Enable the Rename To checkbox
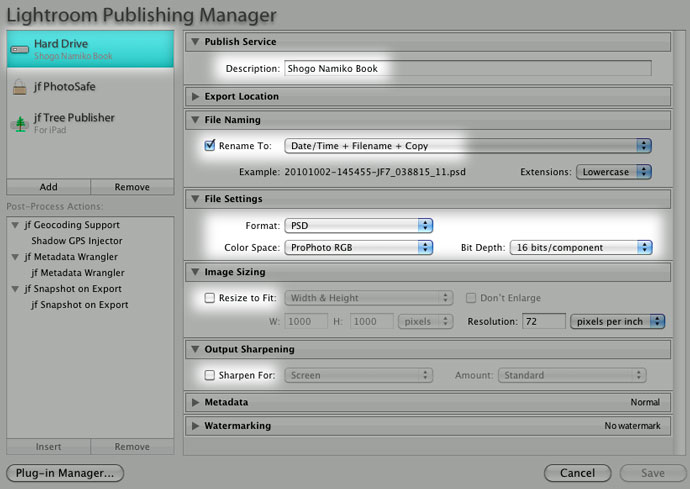This screenshot has width=690, height=489. click(x=210, y=145)
